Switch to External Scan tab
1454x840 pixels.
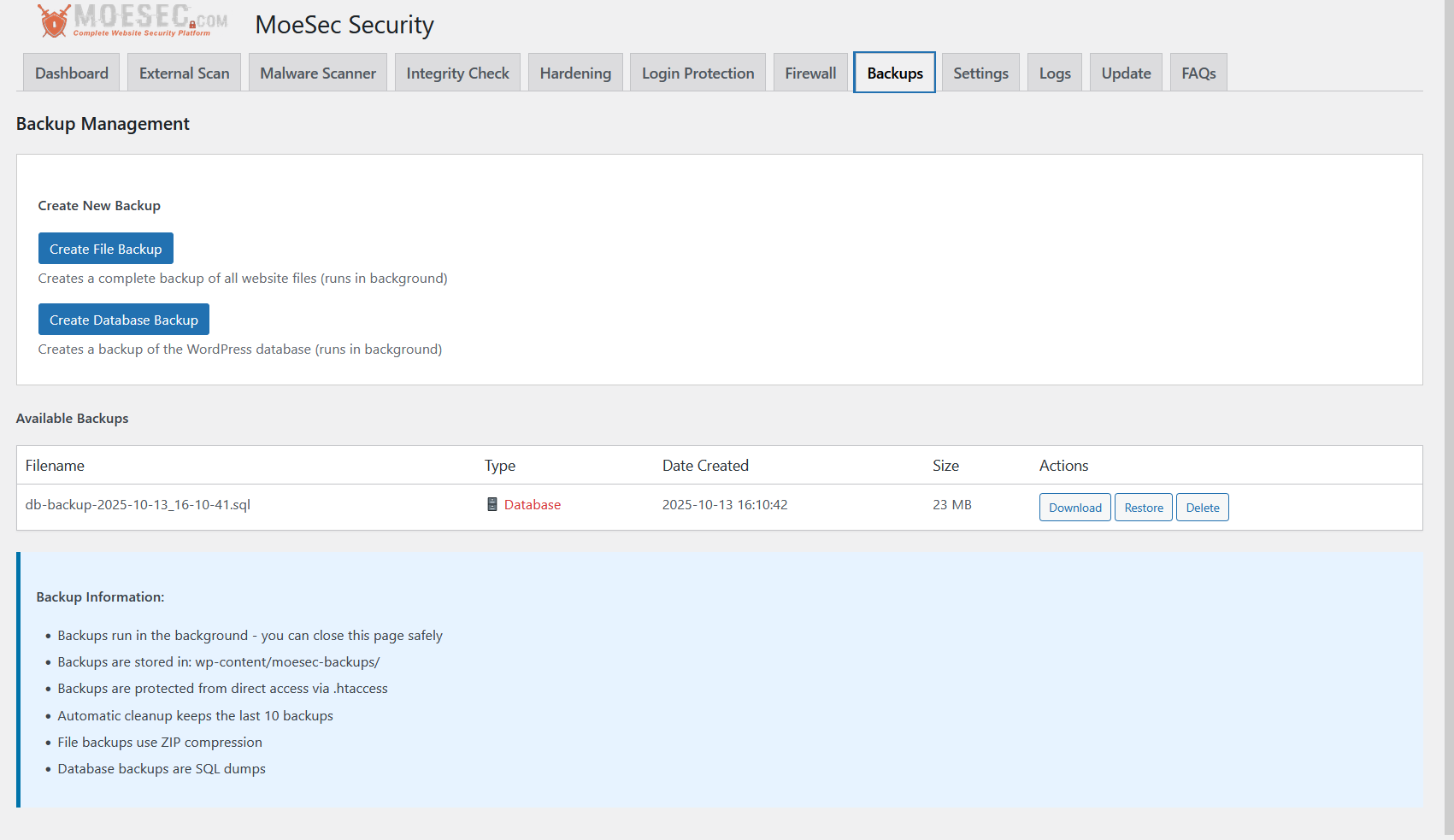coord(184,73)
